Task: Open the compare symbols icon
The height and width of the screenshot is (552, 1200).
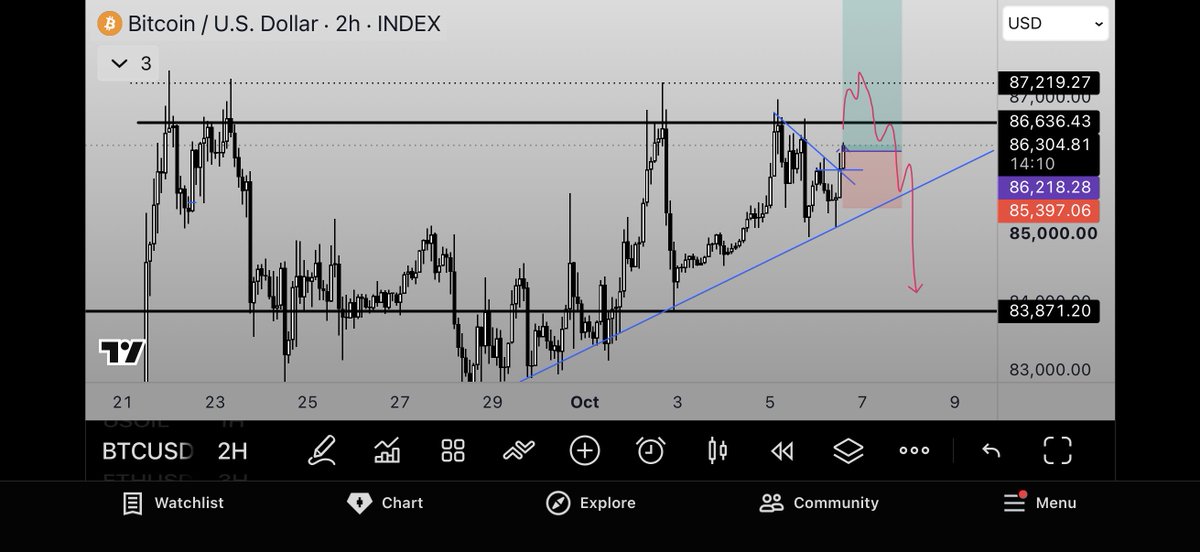Action: [x=519, y=451]
